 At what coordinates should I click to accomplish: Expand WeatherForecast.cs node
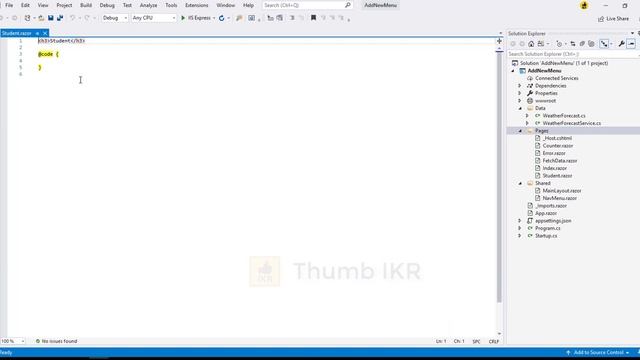527,116
